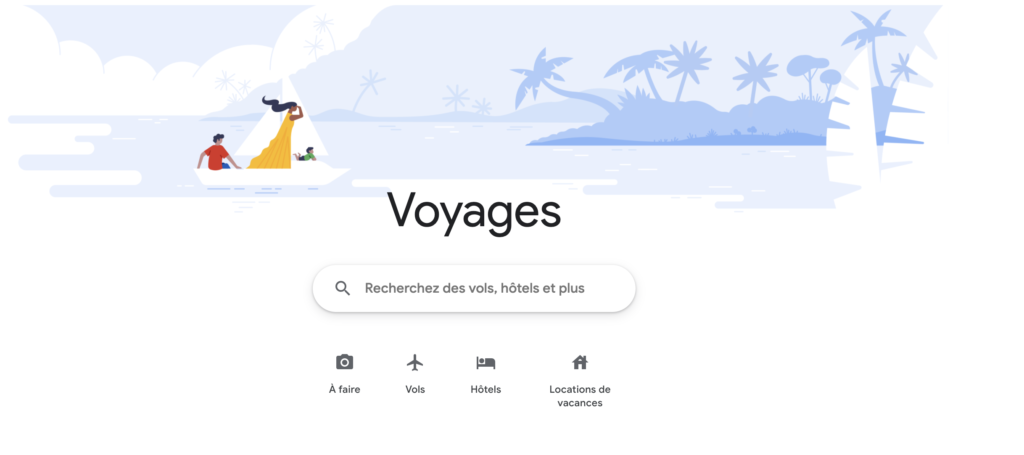Focus the 'Recherchez des vols, hôtels et plus' field
This screenshot has height=455, width=1024.
474,288
